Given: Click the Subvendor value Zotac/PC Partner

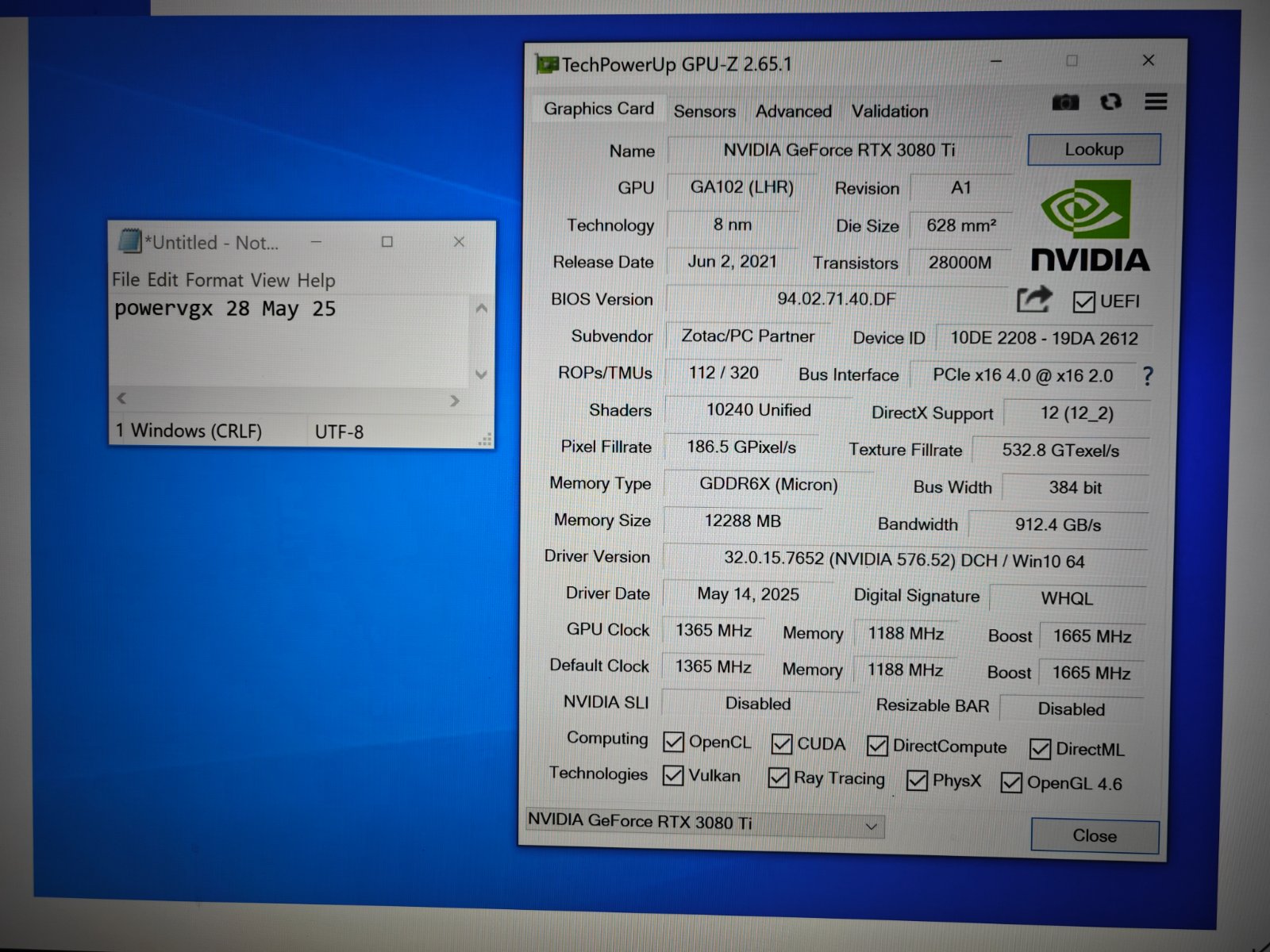Looking at the screenshot, I should pyautogui.click(x=748, y=336).
